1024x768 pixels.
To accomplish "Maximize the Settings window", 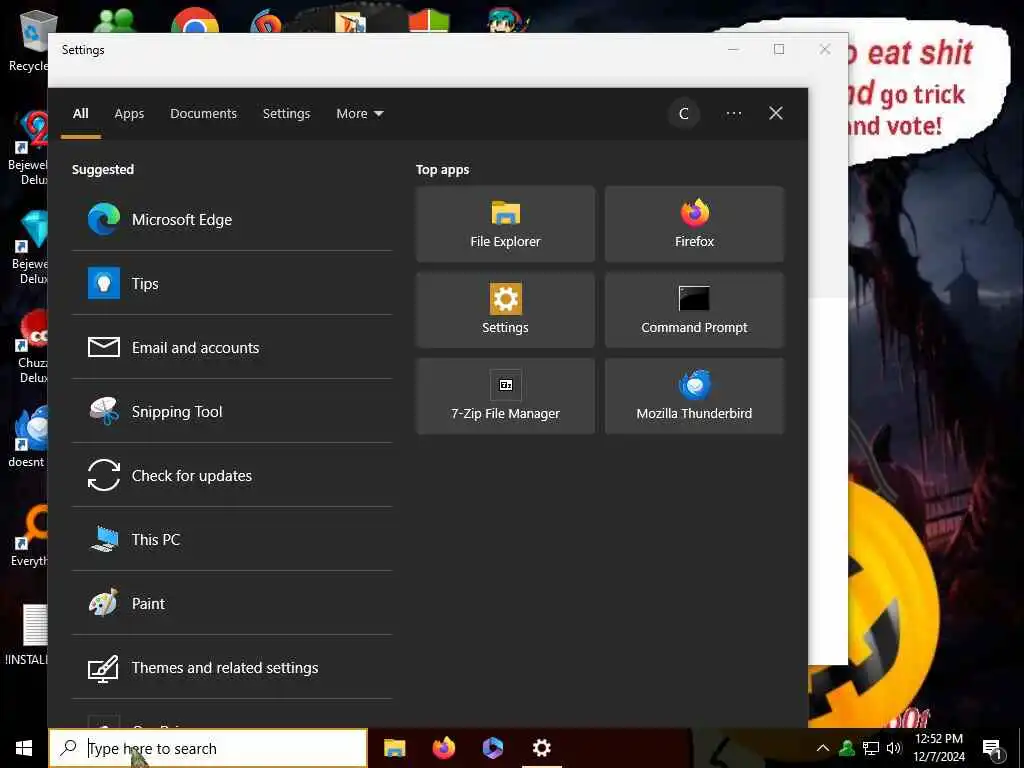I will [x=779, y=50].
